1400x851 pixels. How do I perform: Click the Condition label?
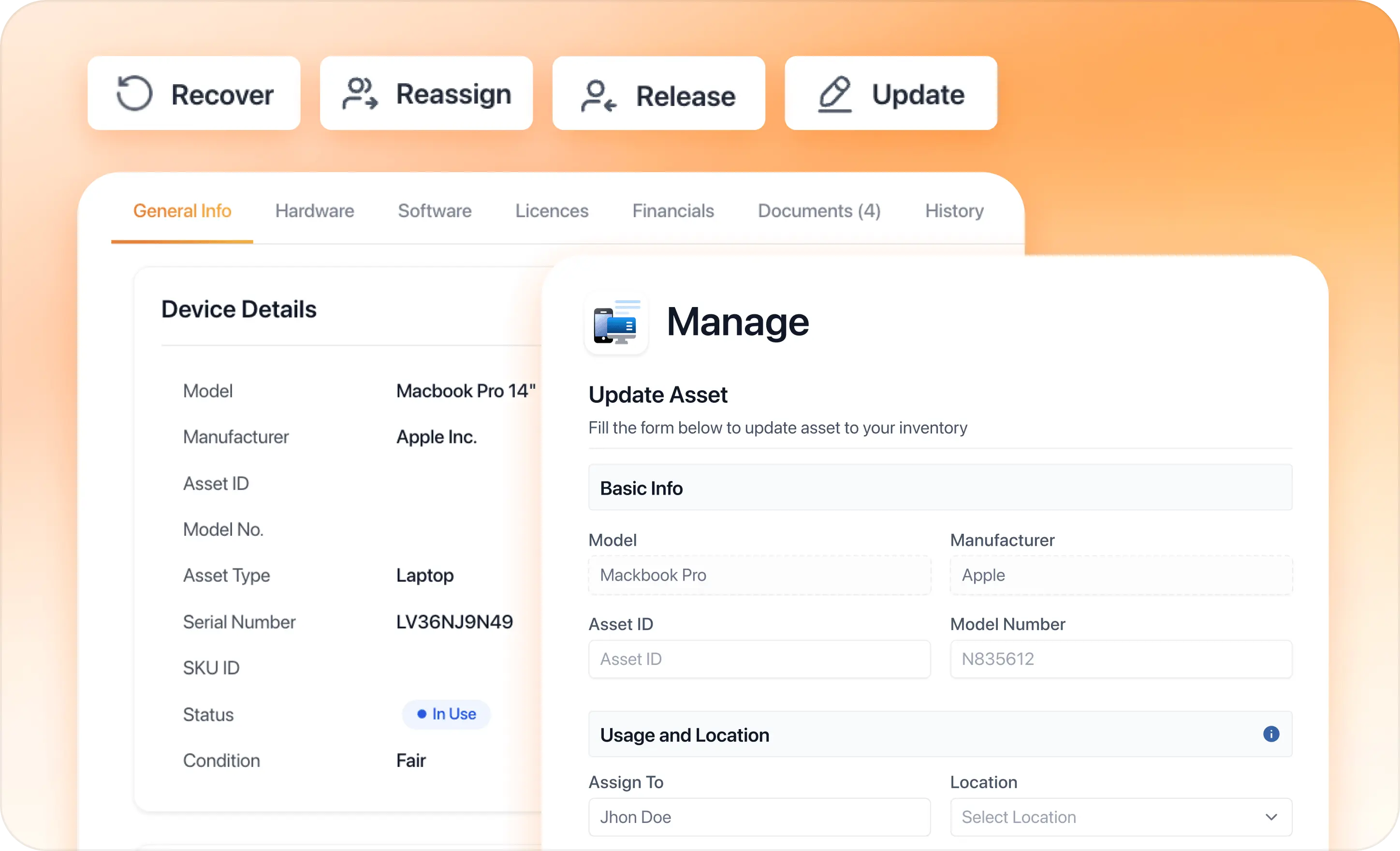click(221, 760)
